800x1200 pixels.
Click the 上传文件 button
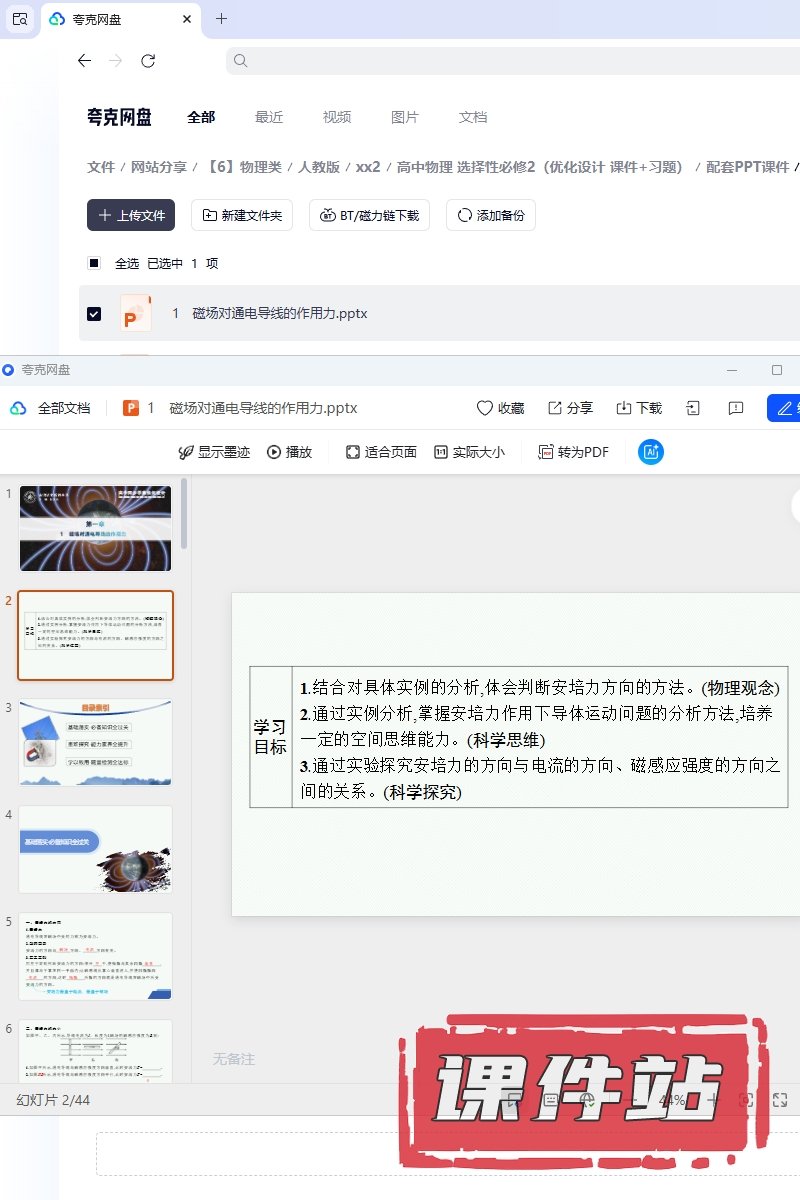click(x=131, y=215)
